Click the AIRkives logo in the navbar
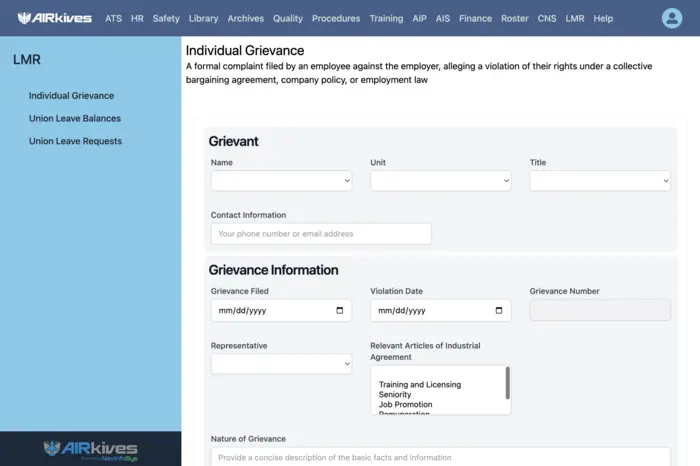The image size is (700, 466). pyautogui.click(x=54, y=18)
